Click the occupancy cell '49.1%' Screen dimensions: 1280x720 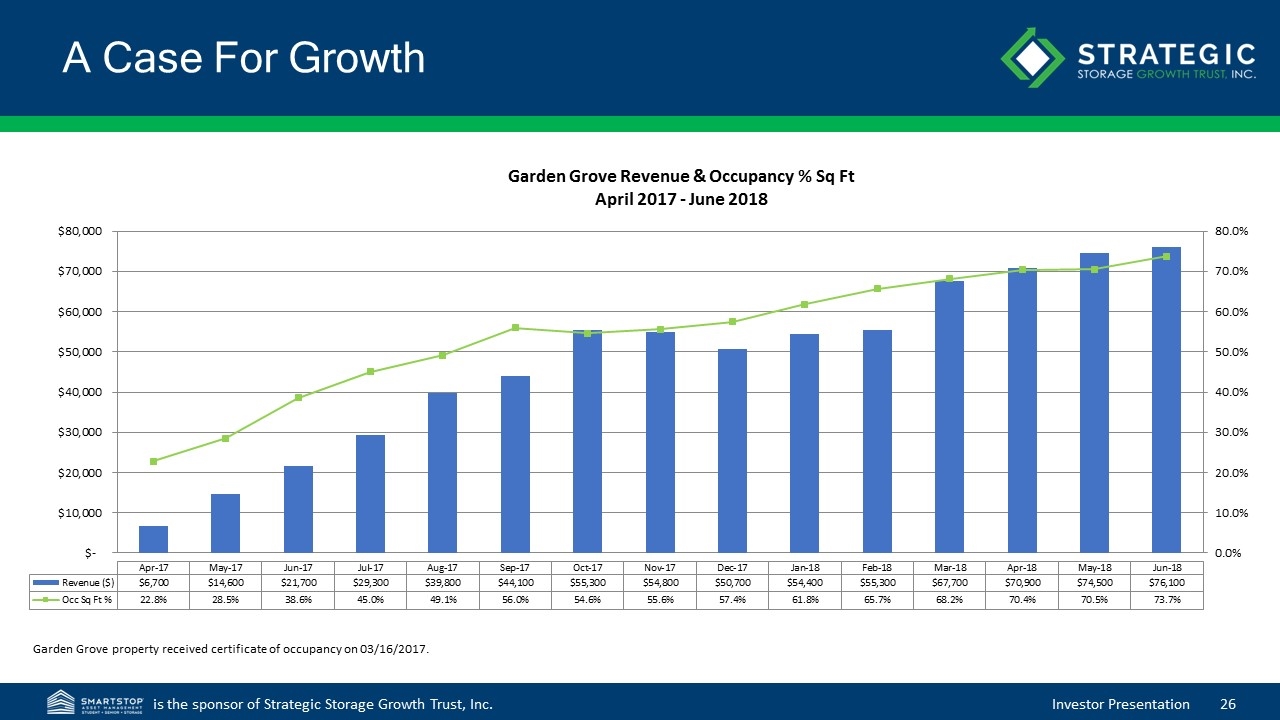[x=442, y=600]
